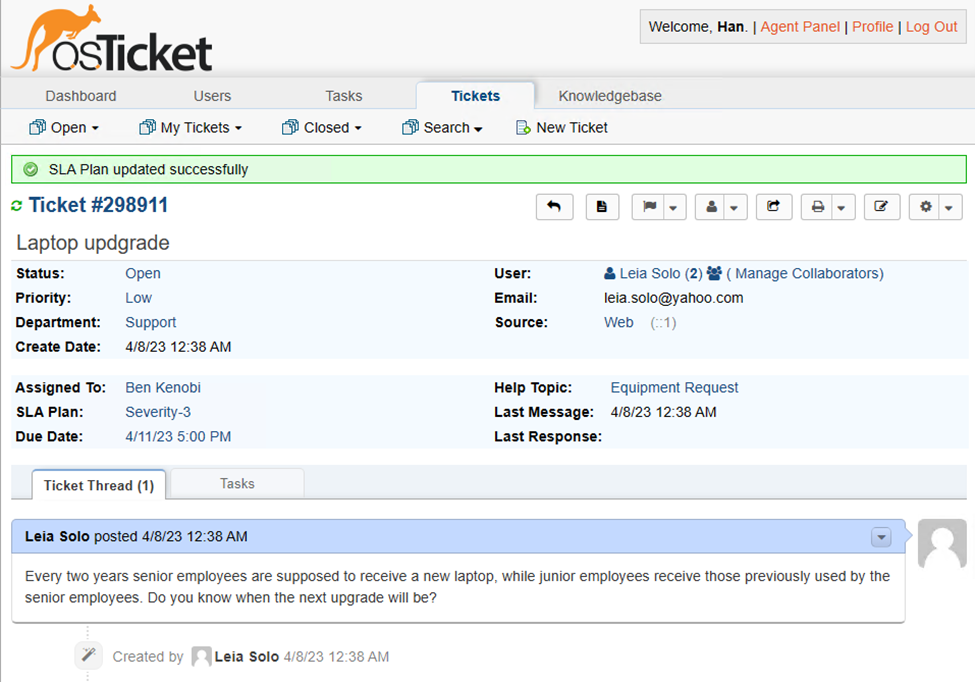Image resolution: width=975 pixels, height=682 pixels.
Task: Select the Post Internal Note icon
Action: coord(602,207)
